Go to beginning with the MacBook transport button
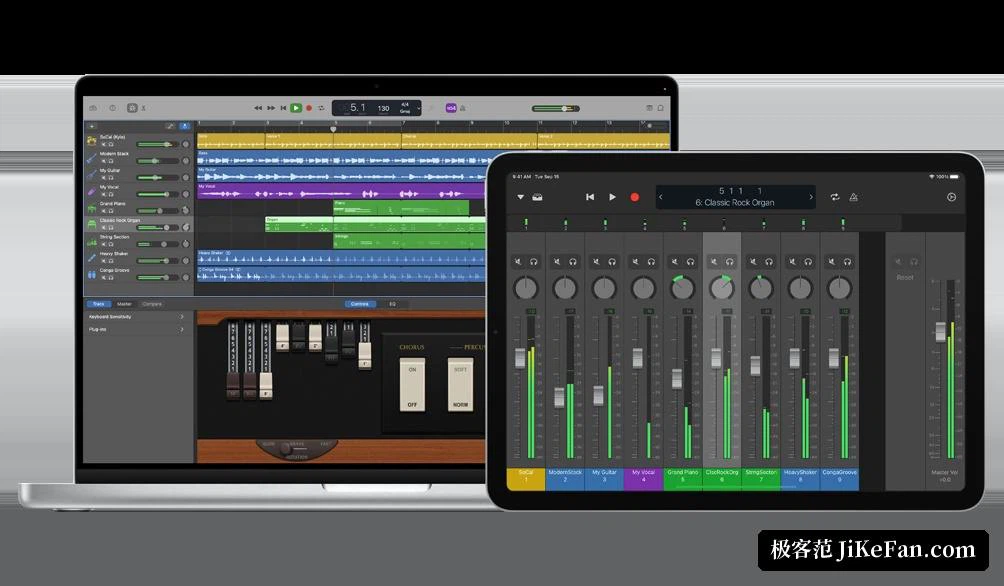Viewport: 1004px width, 586px height. click(x=283, y=108)
